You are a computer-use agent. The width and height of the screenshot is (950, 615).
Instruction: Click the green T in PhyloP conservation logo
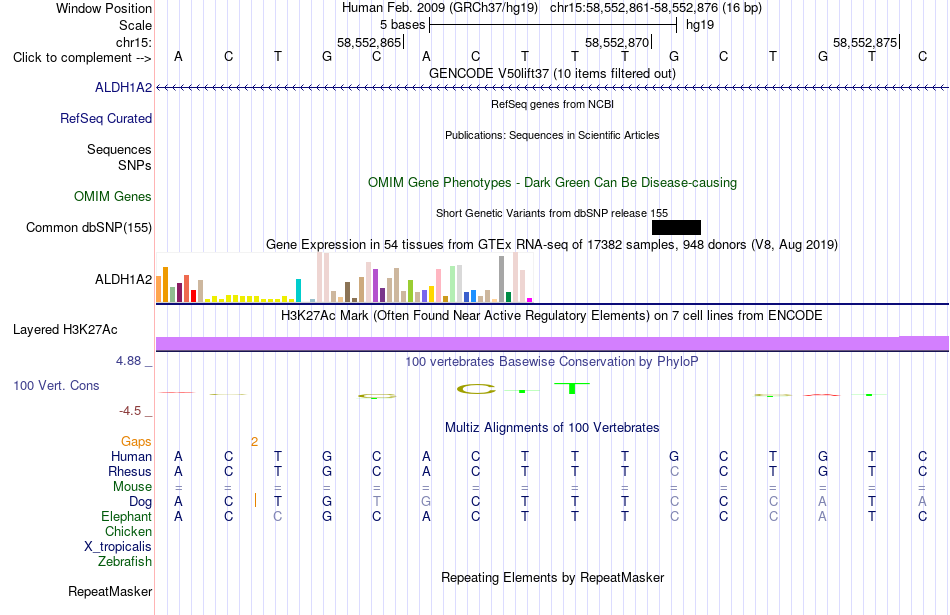coord(572,388)
